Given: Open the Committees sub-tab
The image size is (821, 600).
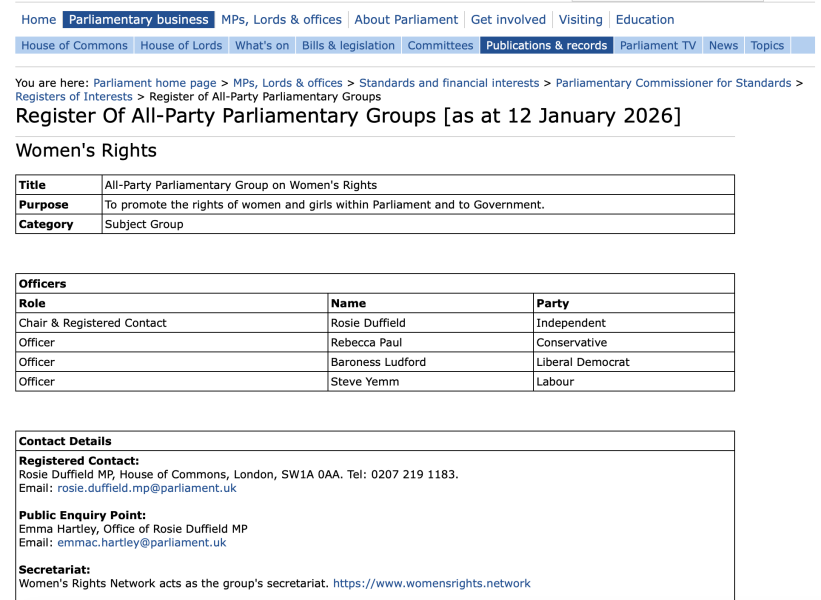Looking at the screenshot, I should point(440,45).
